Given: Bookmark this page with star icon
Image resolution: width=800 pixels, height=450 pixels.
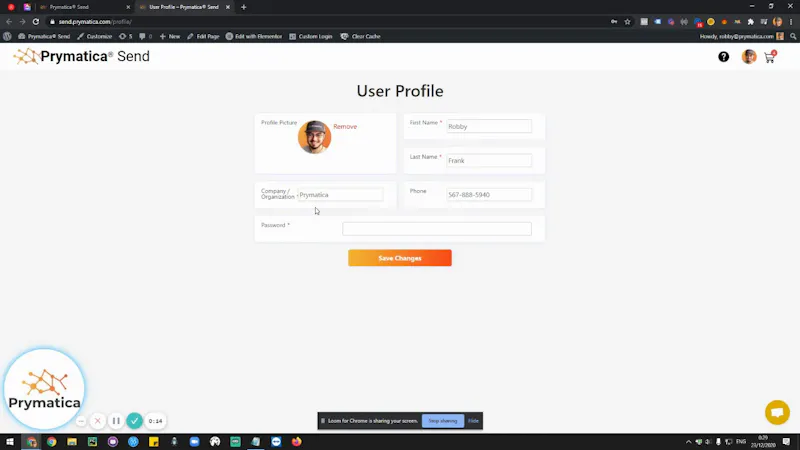Looking at the screenshot, I should click(628, 22).
